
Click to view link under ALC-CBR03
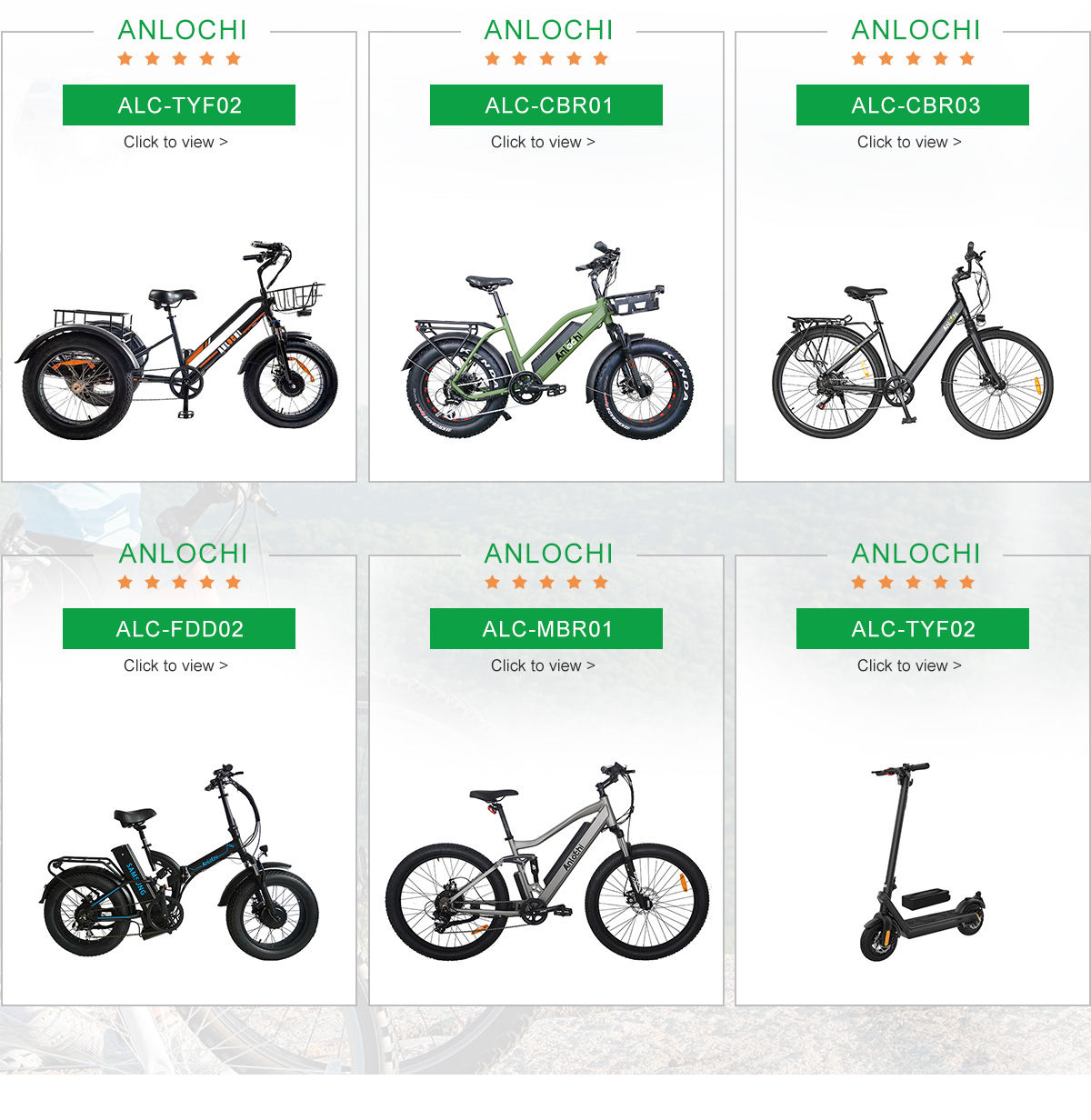(909, 142)
